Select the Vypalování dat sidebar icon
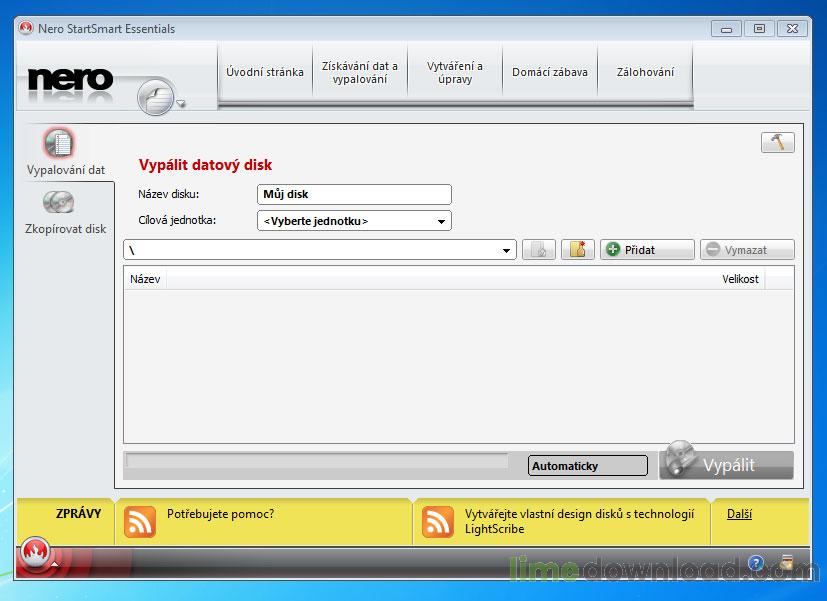 point(59,143)
